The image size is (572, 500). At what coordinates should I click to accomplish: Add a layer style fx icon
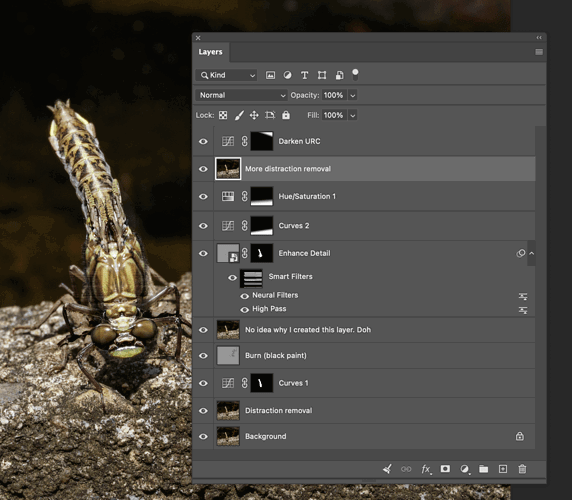426,469
